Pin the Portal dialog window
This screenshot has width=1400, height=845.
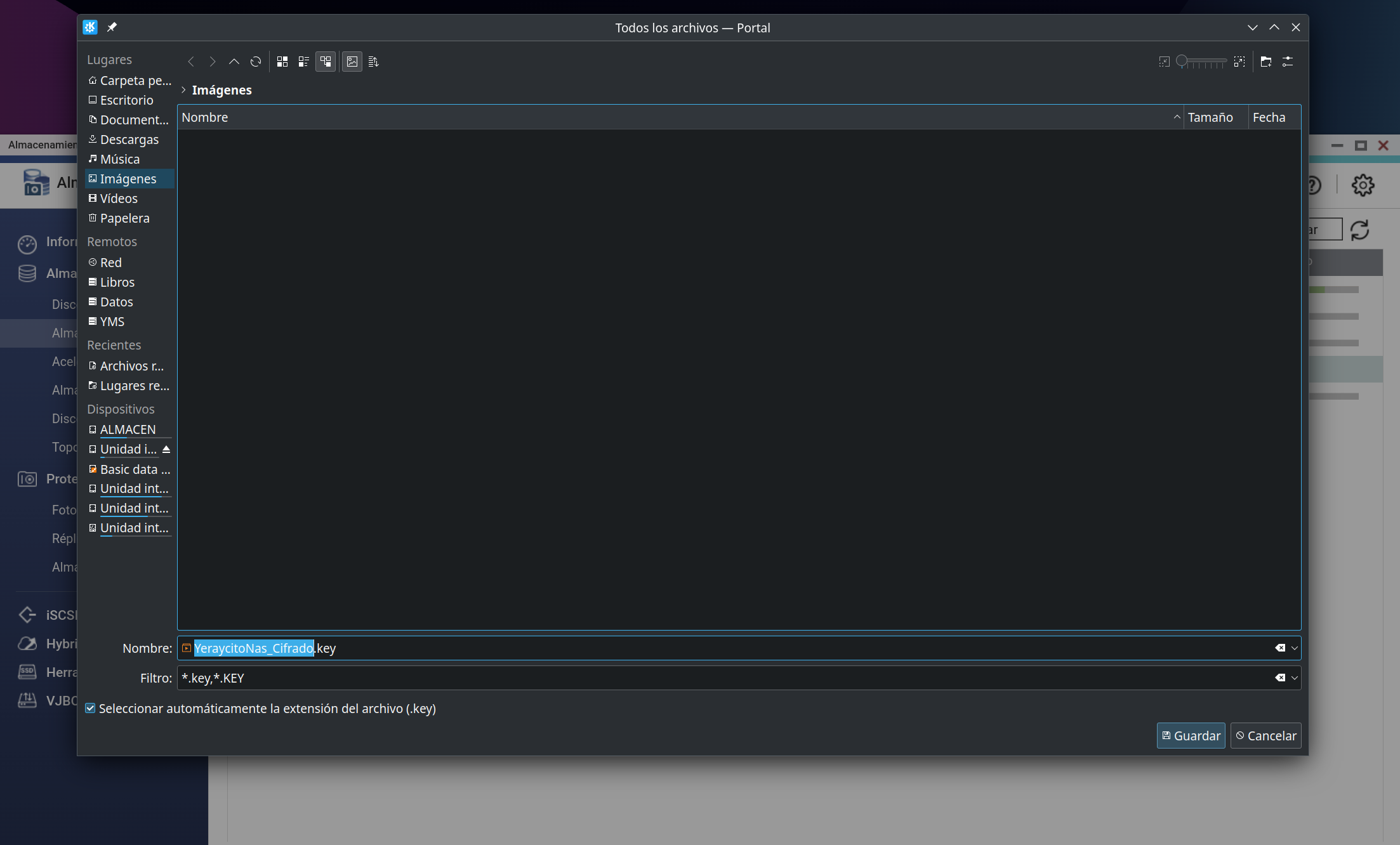click(112, 27)
